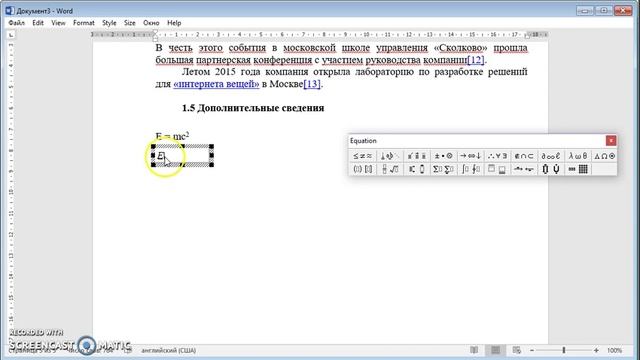Screen dimensions: 640x360
Task: Switch to Read Mode view in status bar
Action: tap(474, 350)
